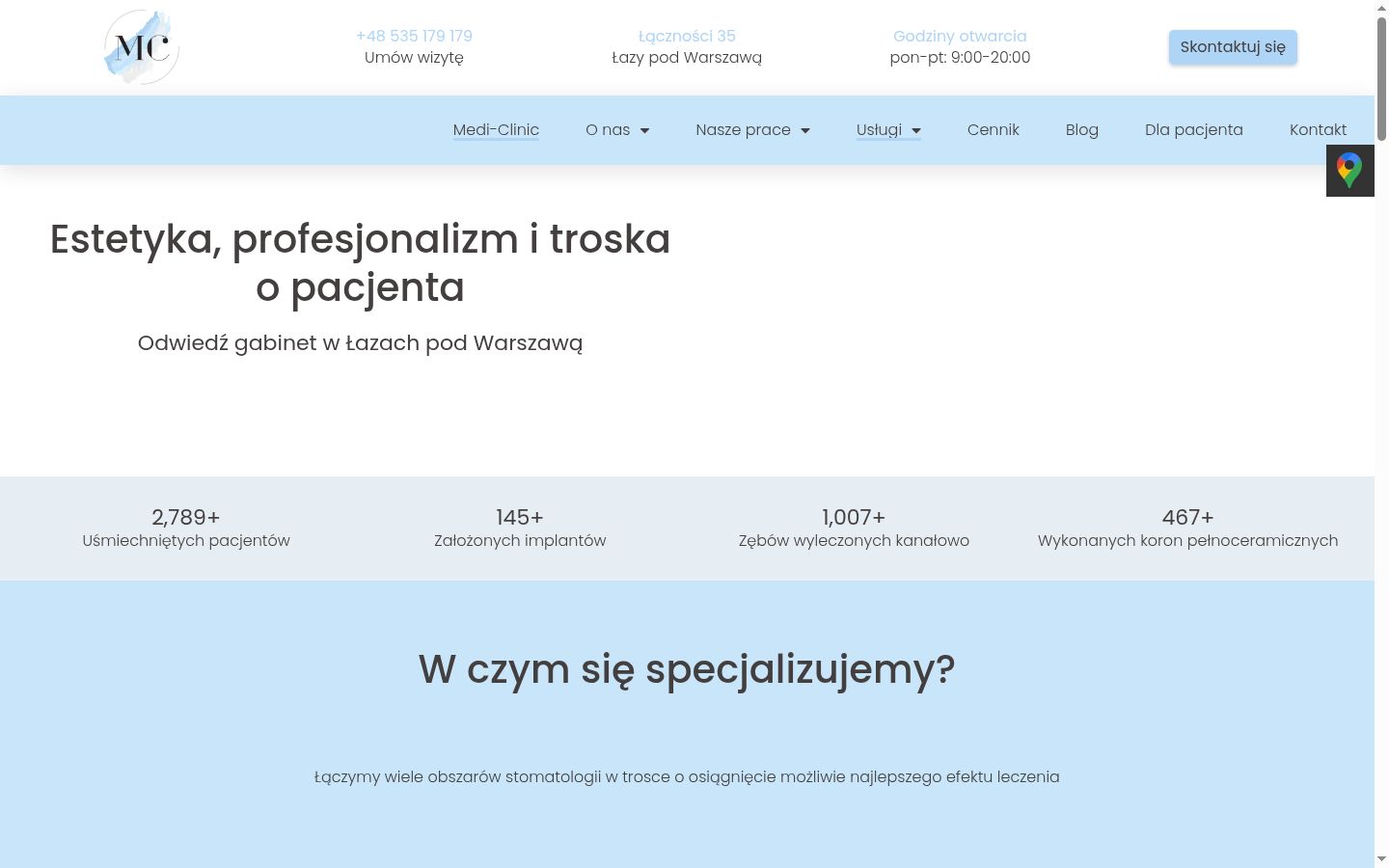Viewport: 1389px width, 868px height.
Task: Click the Łączymy wiele obszarów stomatologii paragraph
Action: pos(687,777)
